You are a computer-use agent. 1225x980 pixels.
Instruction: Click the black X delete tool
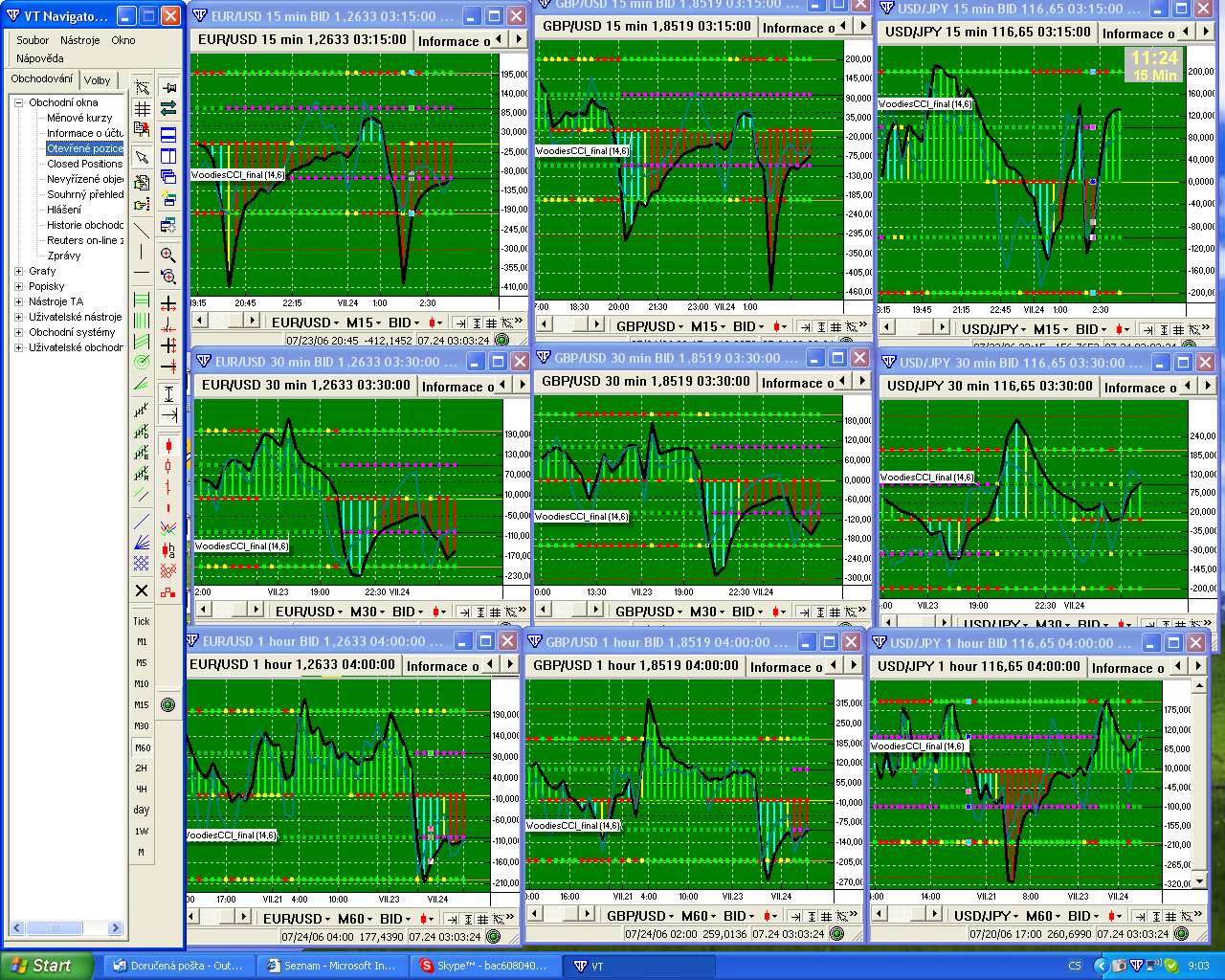pyautogui.click(x=142, y=590)
